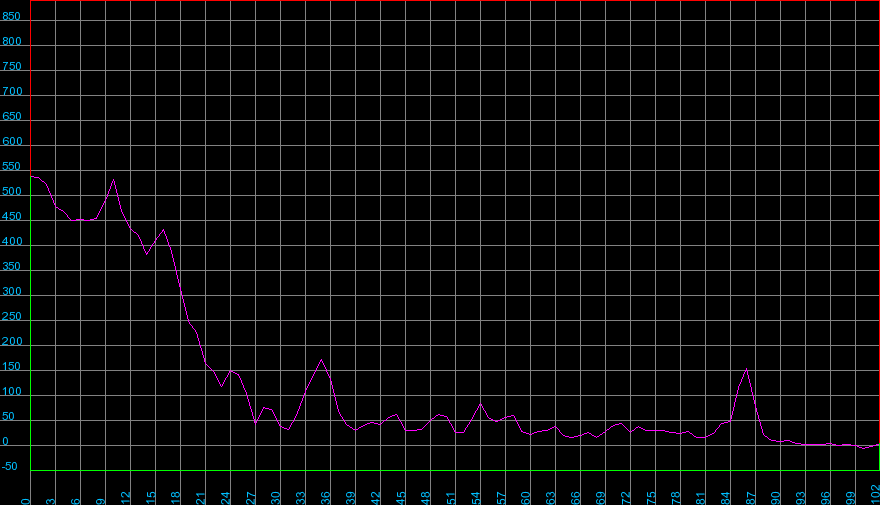Click the 66 label on the horizontal axis
This screenshot has height=505, width=880.
(x=575, y=498)
